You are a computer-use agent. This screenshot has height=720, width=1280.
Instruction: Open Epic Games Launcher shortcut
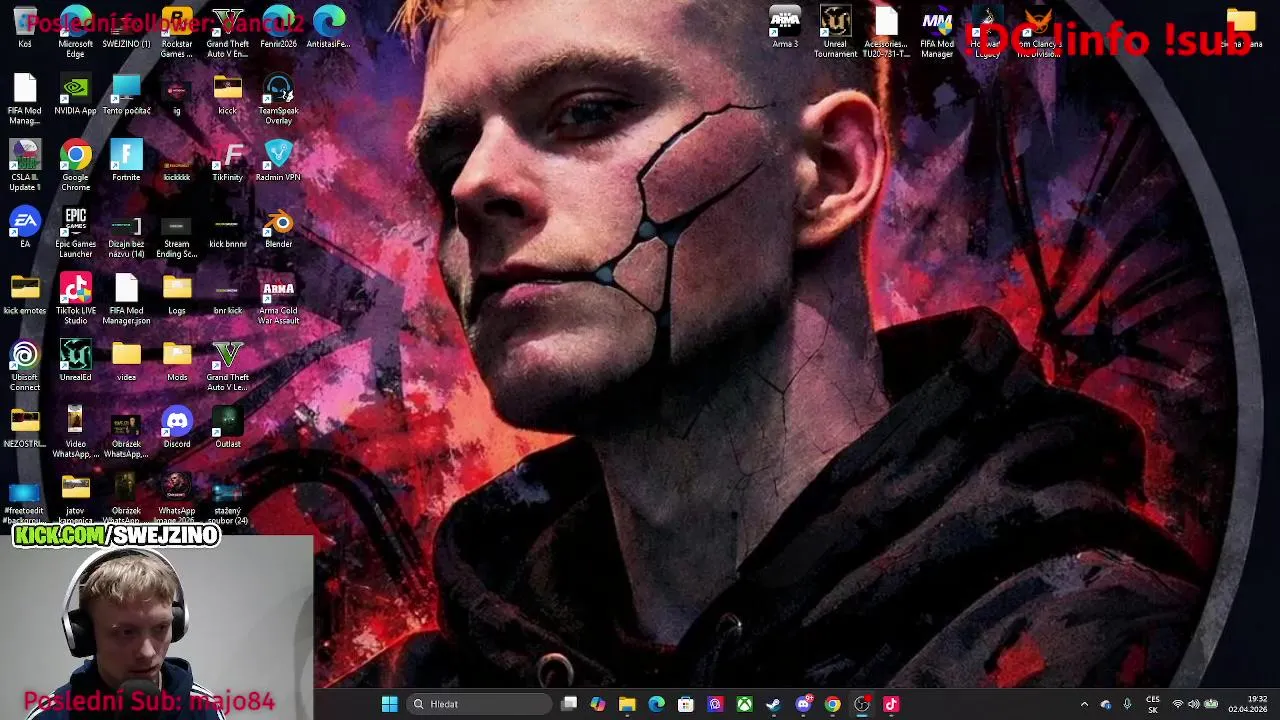click(x=75, y=233)
